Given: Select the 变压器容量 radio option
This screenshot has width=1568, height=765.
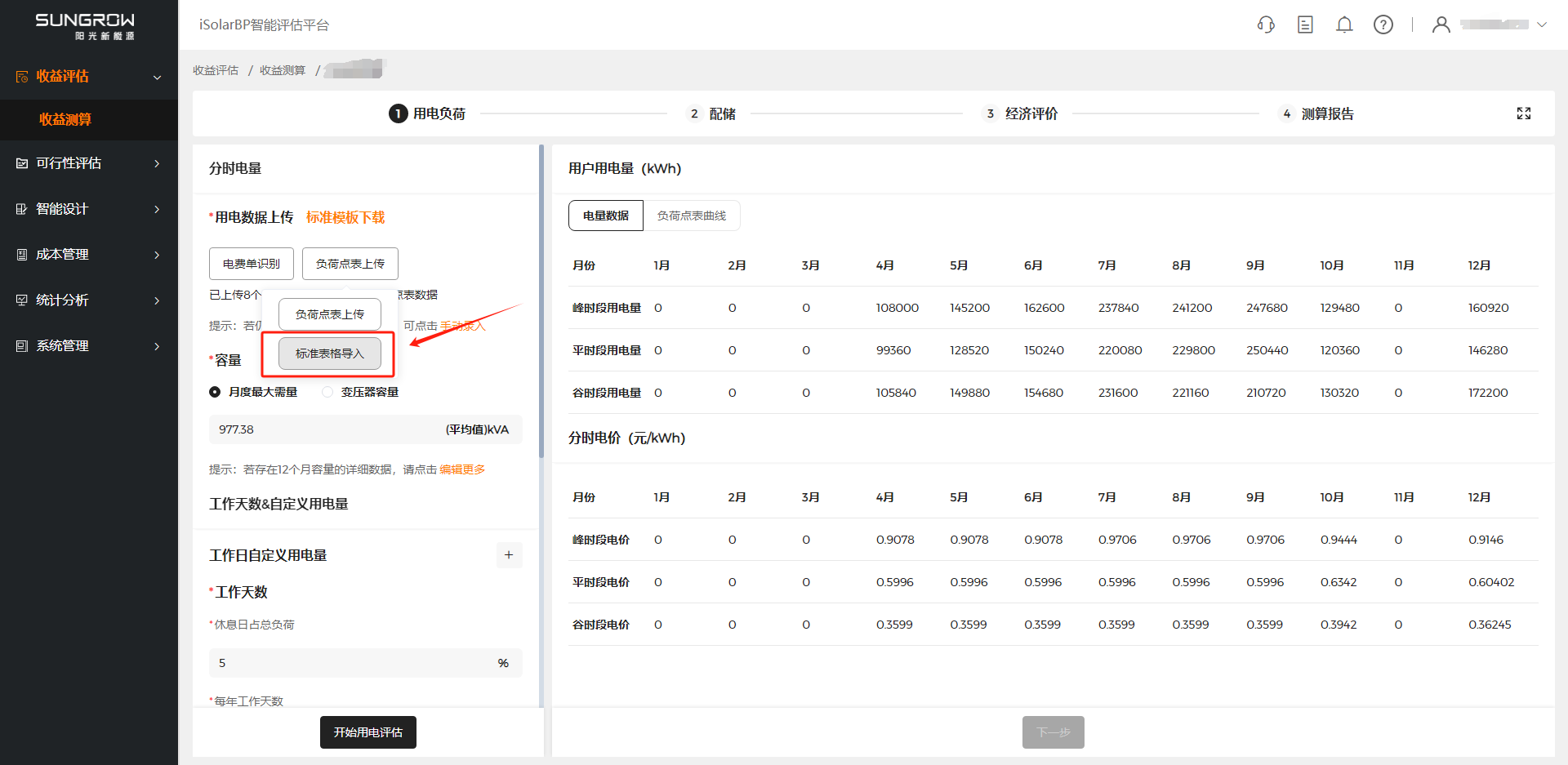Looking at the screenshot, I should coord(327,392).
